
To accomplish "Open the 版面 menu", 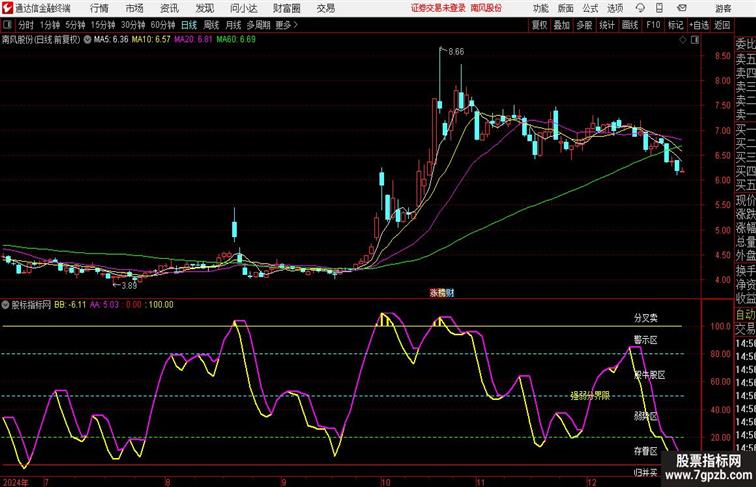I will [x=566, y=8].
